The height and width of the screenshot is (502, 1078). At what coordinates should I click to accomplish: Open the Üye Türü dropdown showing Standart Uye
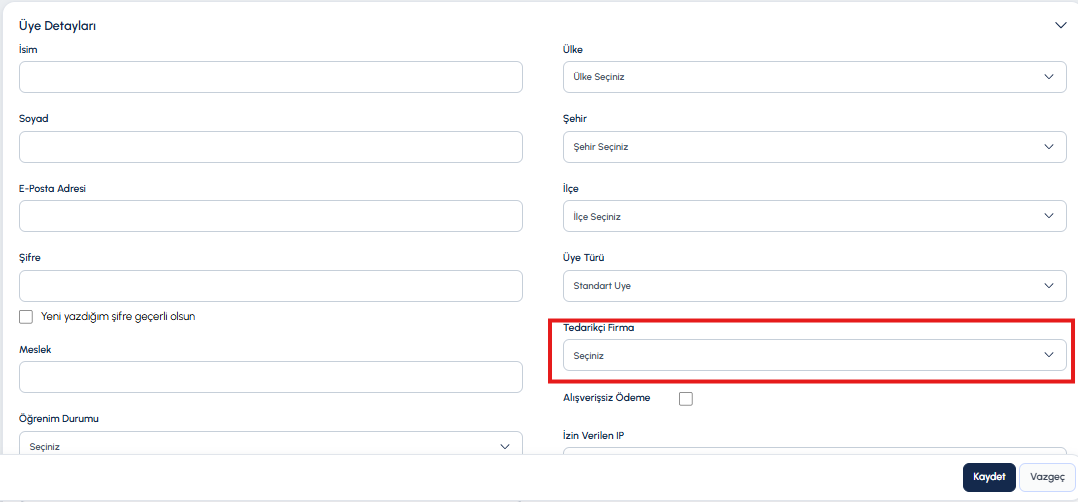coord(815,286)
